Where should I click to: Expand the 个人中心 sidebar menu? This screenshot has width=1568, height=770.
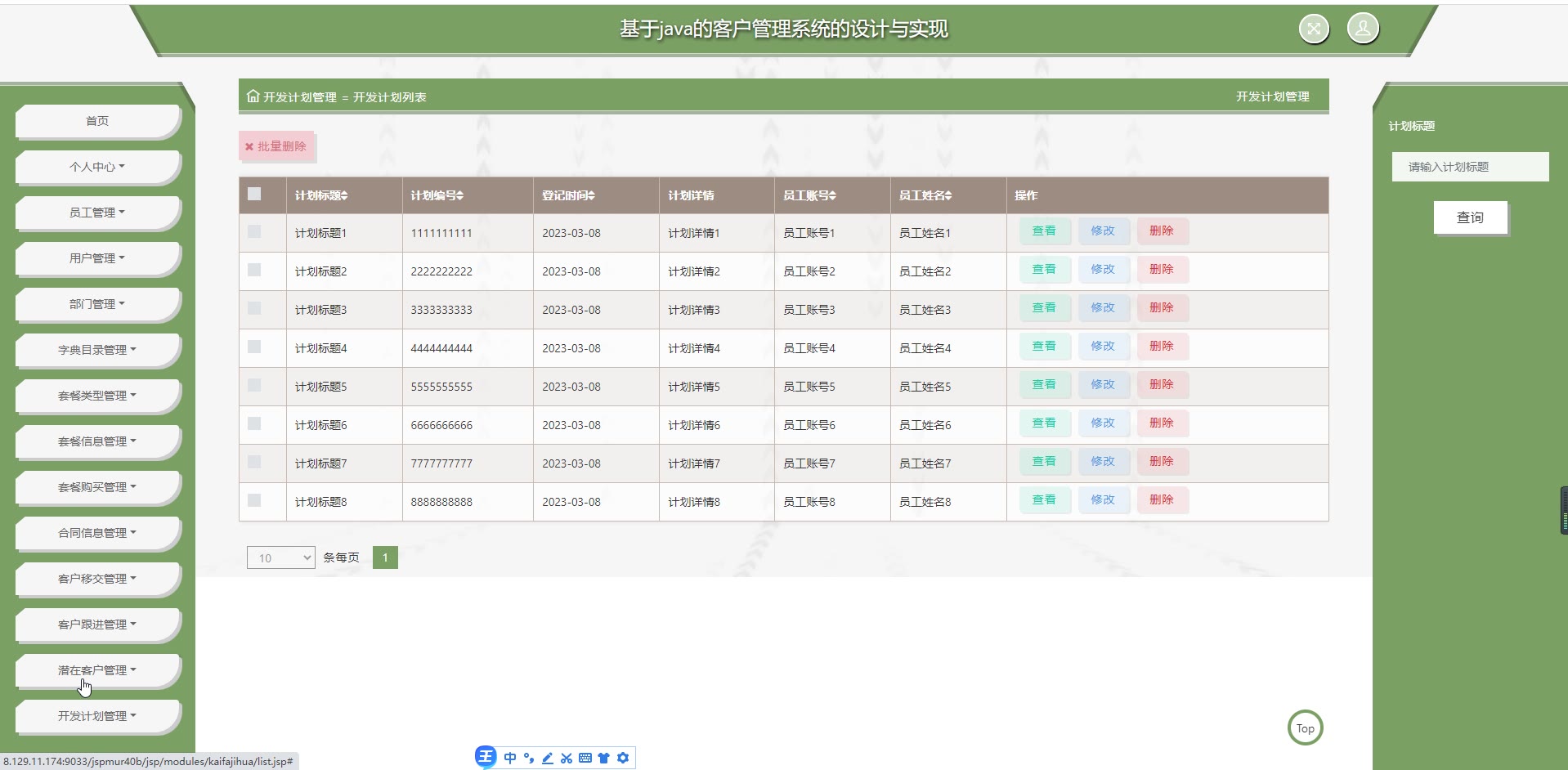click(x=97, y=167)
